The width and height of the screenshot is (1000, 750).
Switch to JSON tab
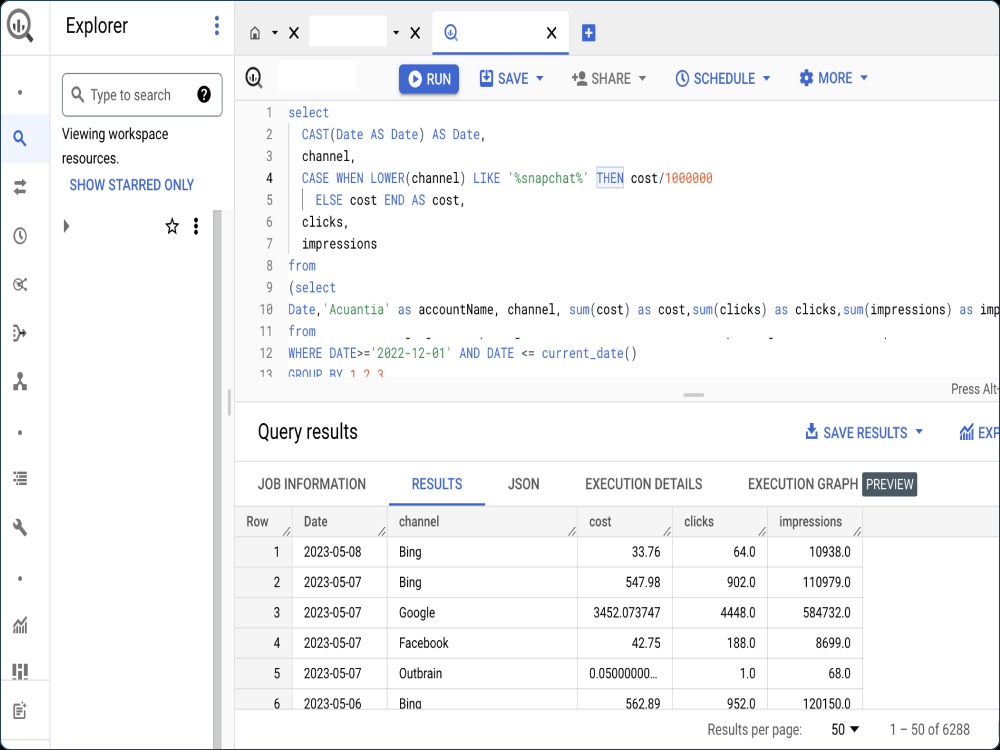point(524,484)
